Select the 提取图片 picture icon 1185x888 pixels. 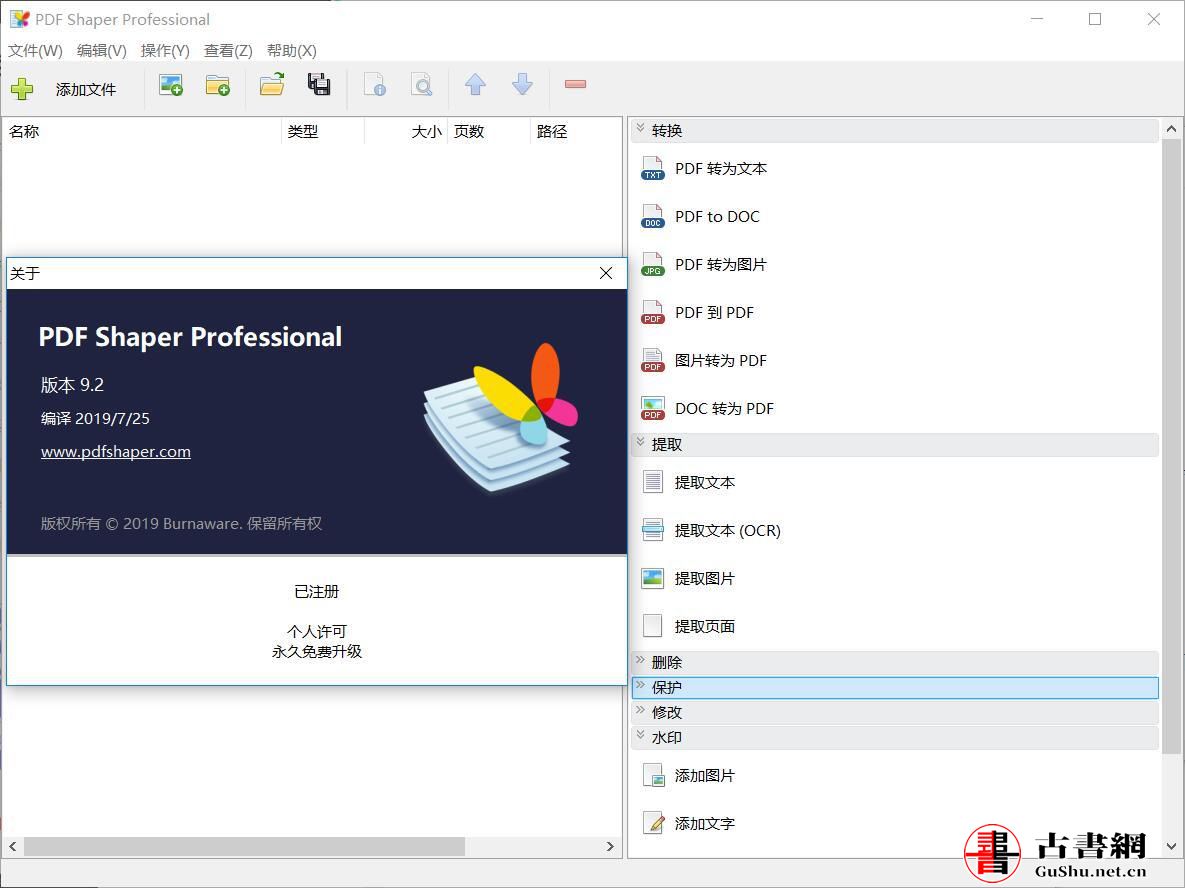(x=652, y=578)
